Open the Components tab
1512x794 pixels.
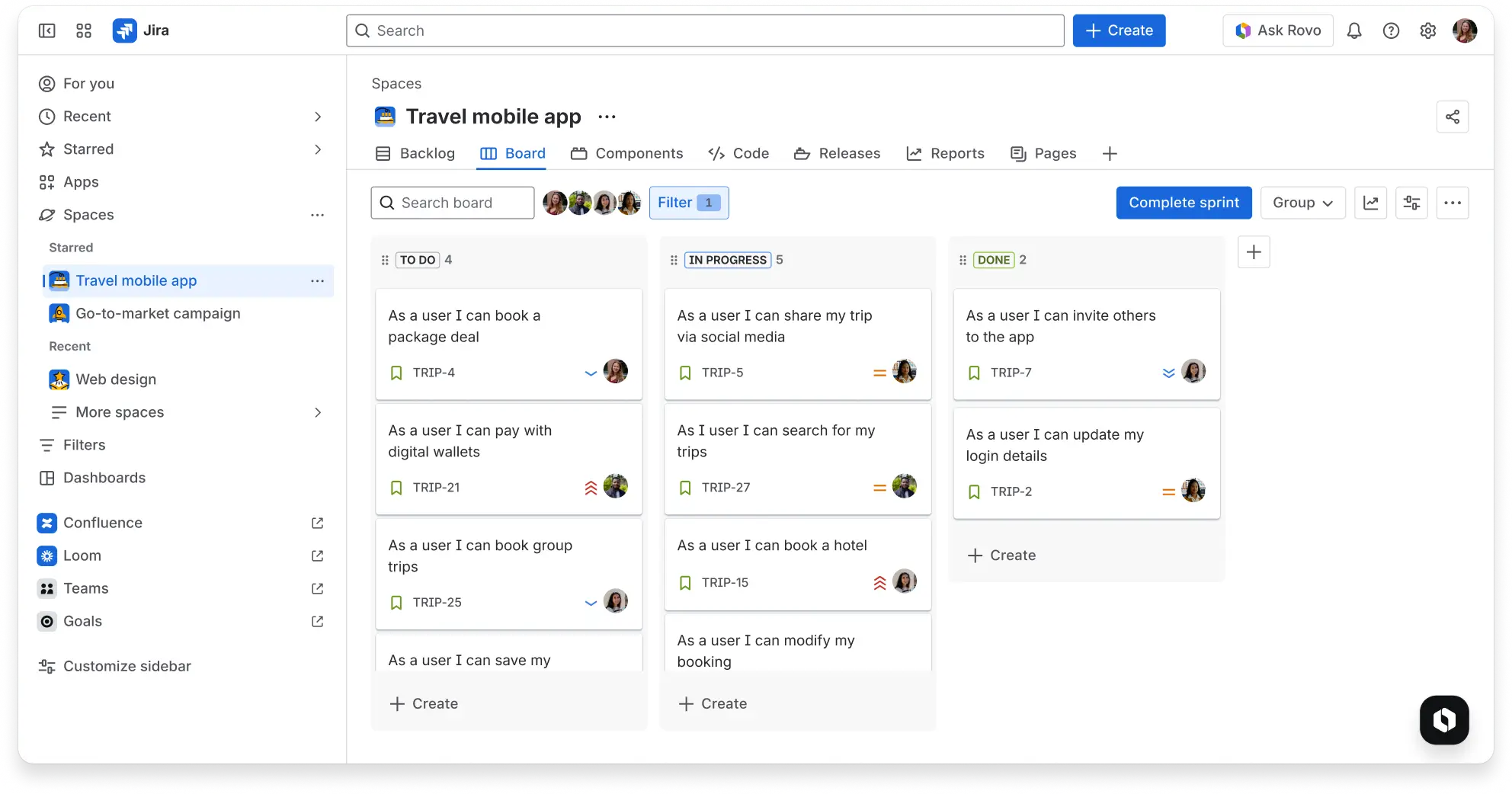click(x=626, y=154)
